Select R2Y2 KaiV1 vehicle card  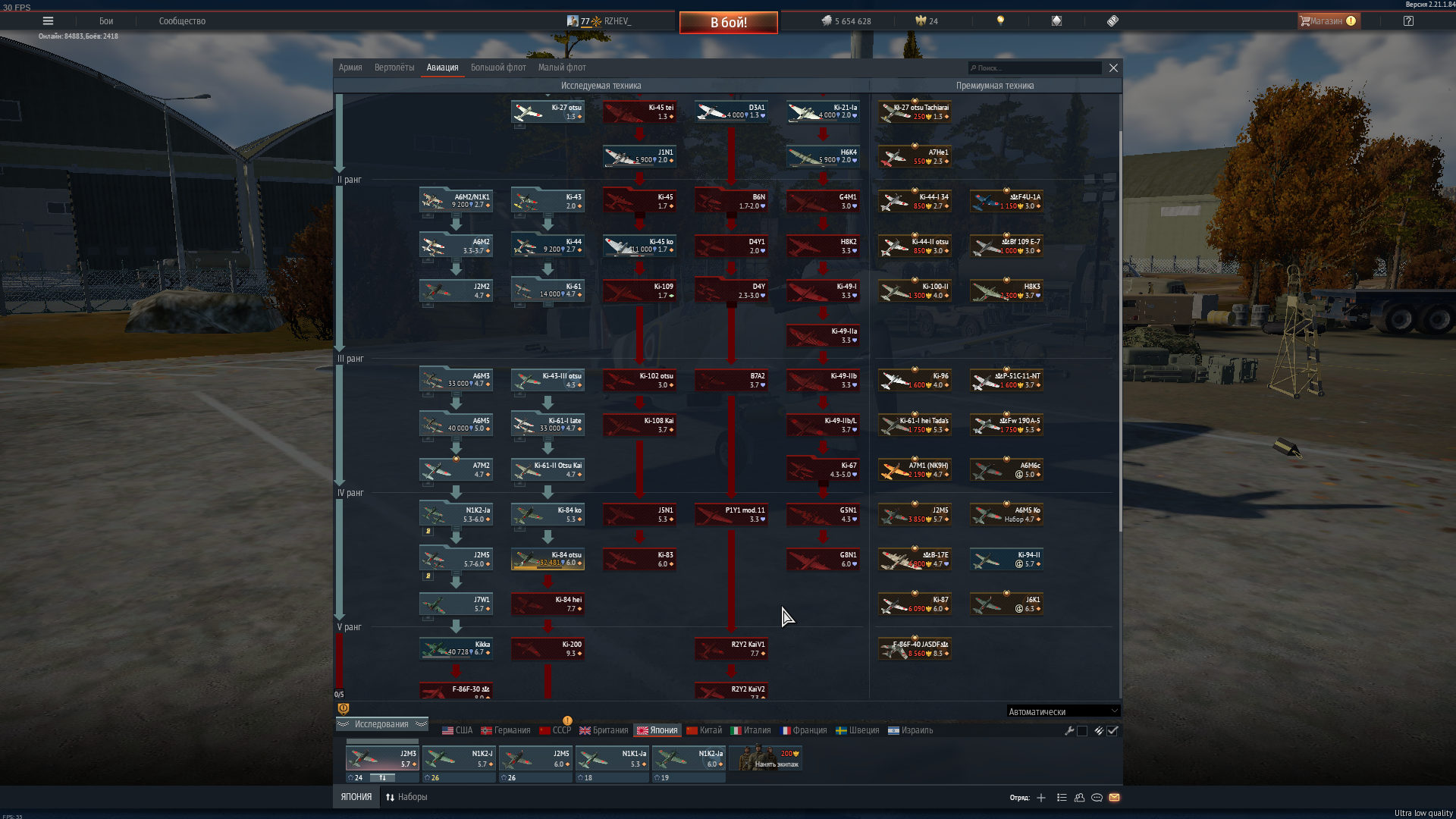click(731, 649)
